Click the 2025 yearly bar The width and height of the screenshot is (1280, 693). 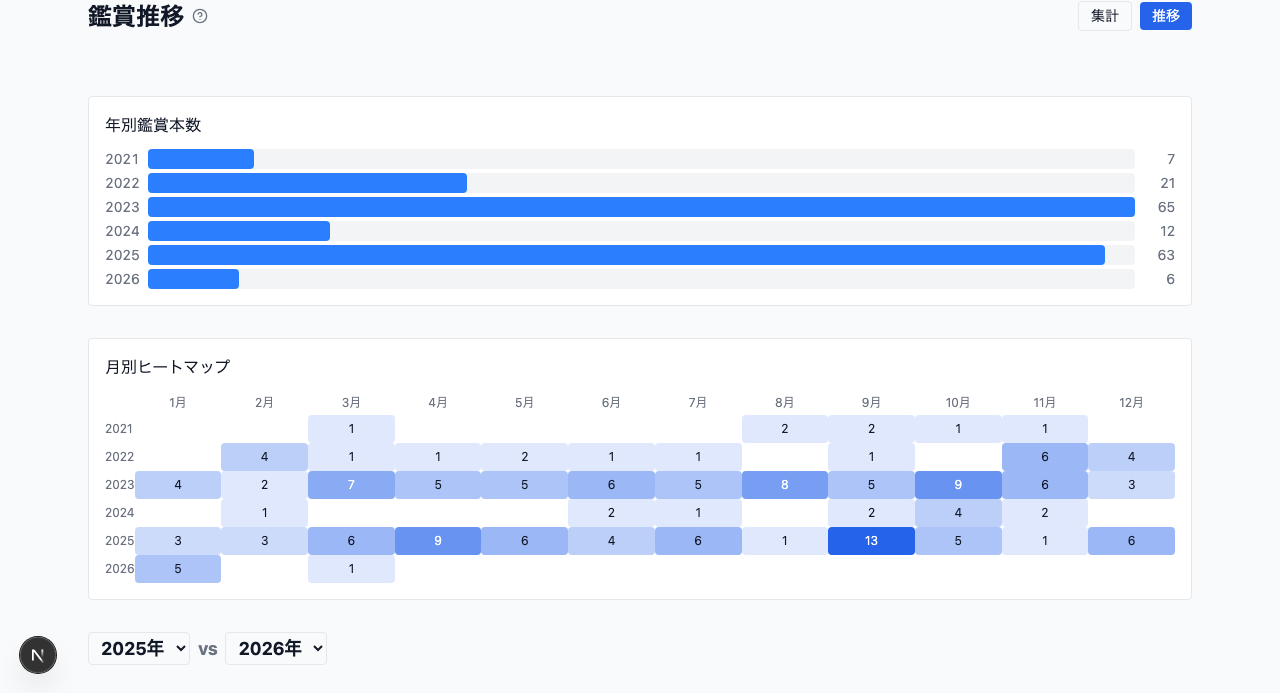tap(626, 255)
